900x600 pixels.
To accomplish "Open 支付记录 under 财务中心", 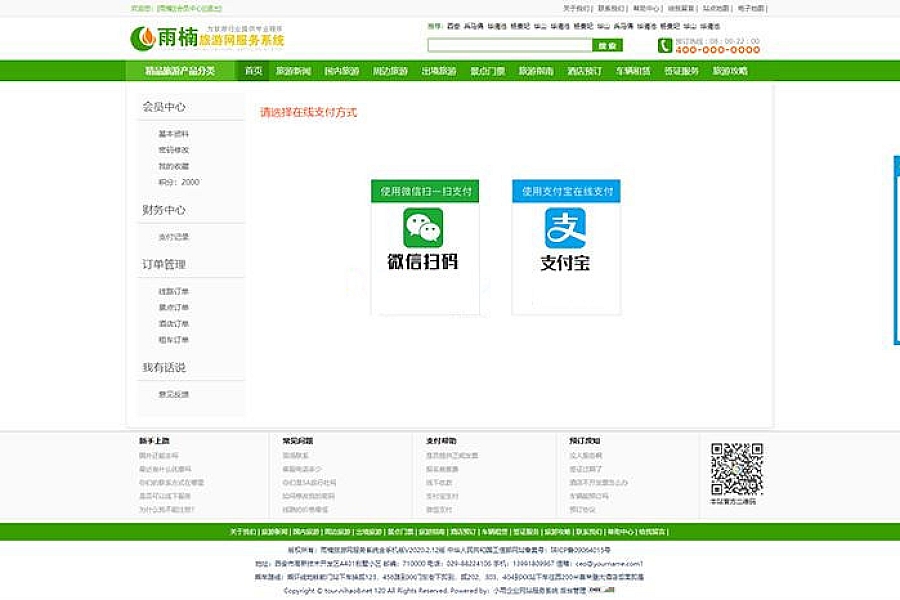I will 173,237.
